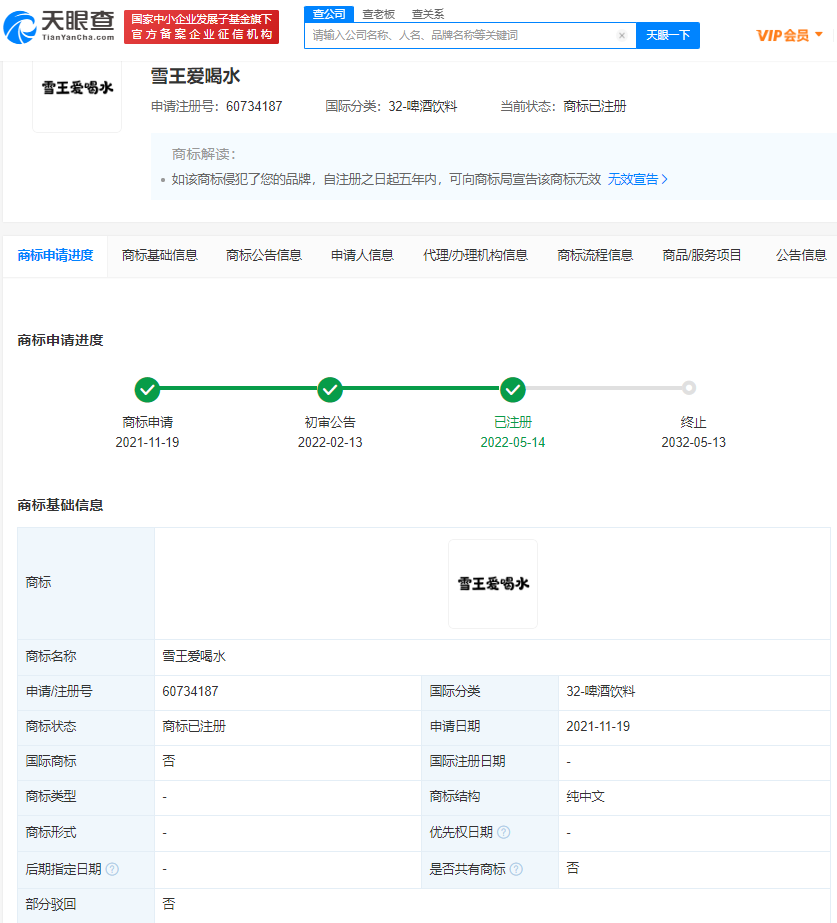Expand the 无效宣告 link arrow
Viewport: 837px width, 923px height.
(664, 180)
